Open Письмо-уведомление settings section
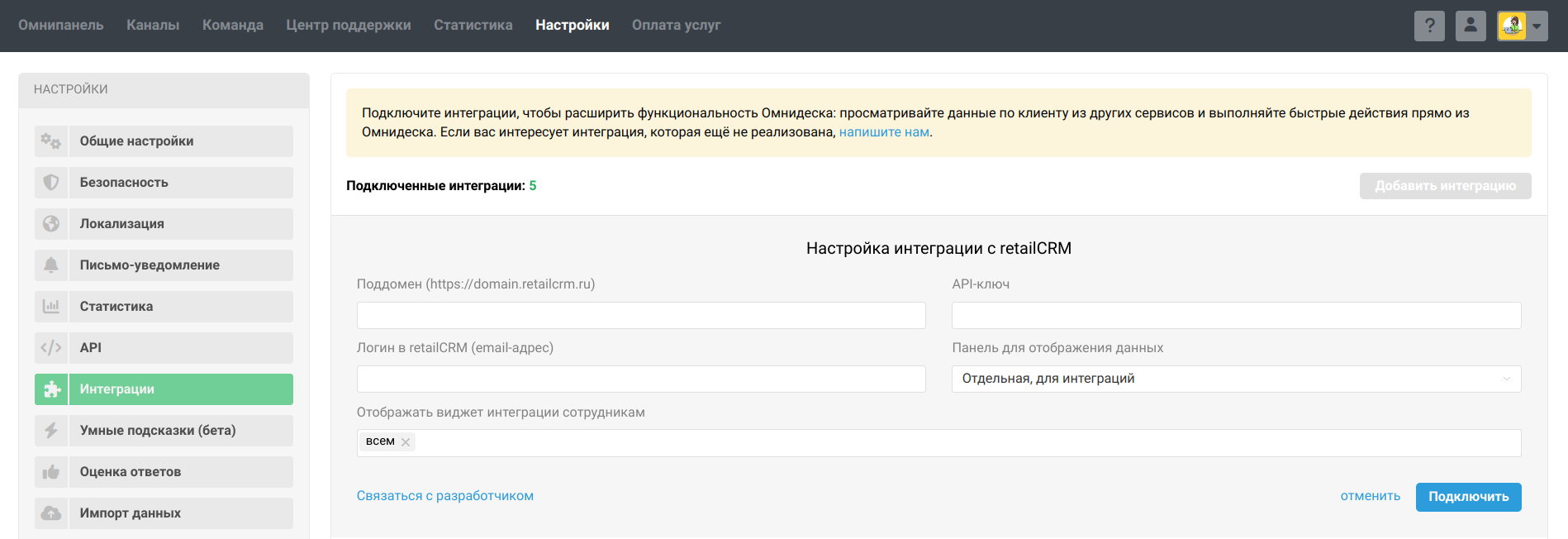Viewport: 1568px width, 539px height. click(x=164, y=265)
